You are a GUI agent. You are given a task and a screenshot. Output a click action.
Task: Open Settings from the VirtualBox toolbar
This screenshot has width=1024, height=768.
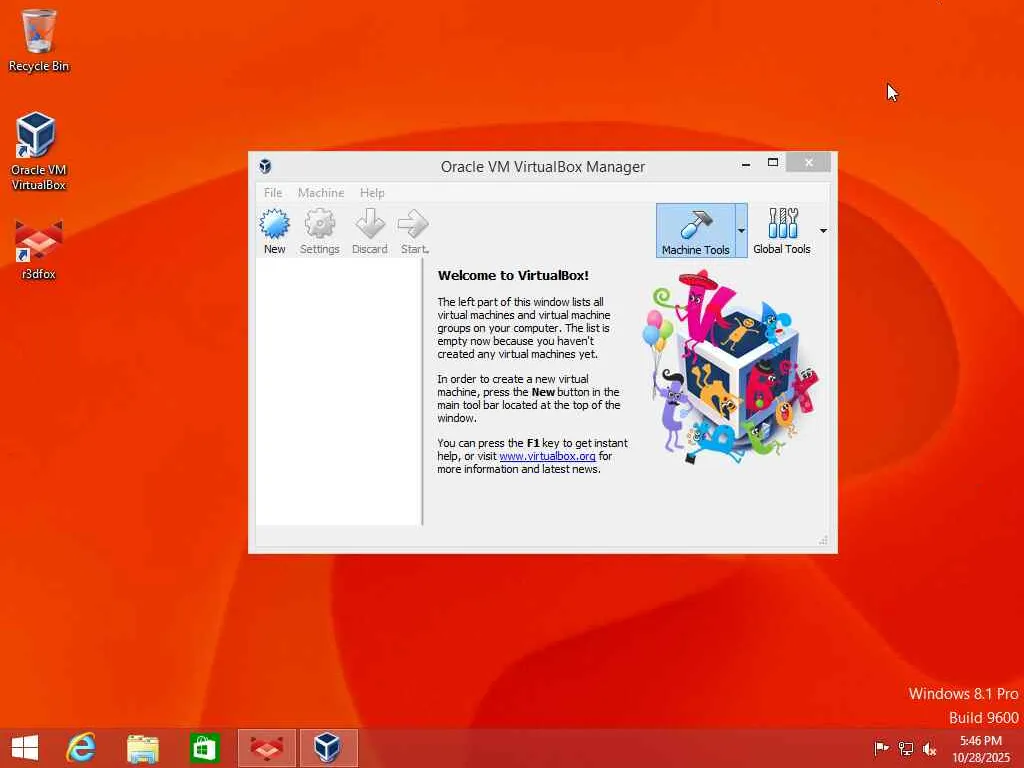tap(319, 231)
